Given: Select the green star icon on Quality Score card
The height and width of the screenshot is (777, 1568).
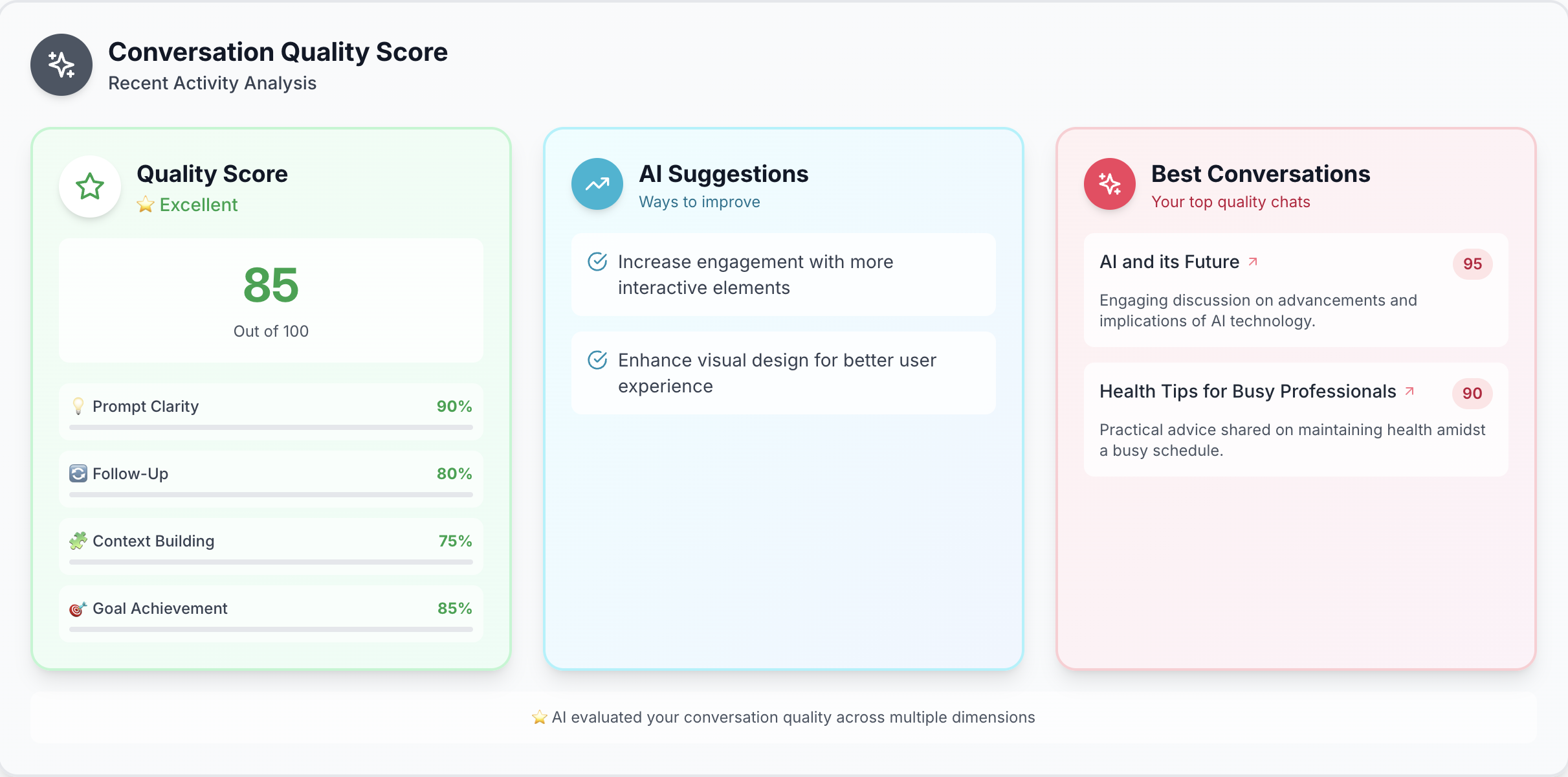Looking at the screenshot, I should 89,186.
